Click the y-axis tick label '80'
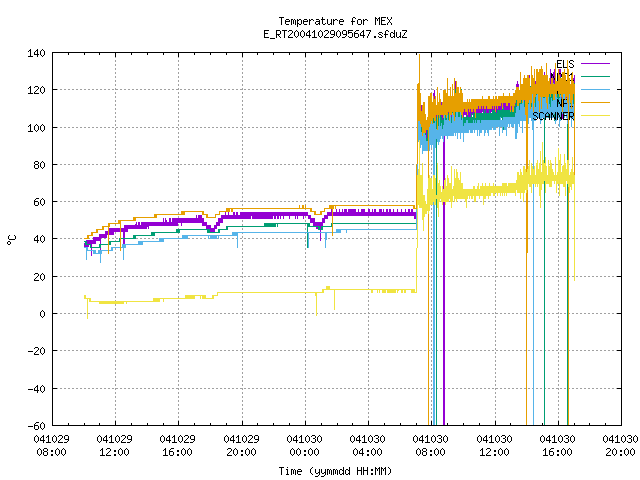Image resolution: width=640 pixels, height=480 pixels. click(x=39, y=165)
